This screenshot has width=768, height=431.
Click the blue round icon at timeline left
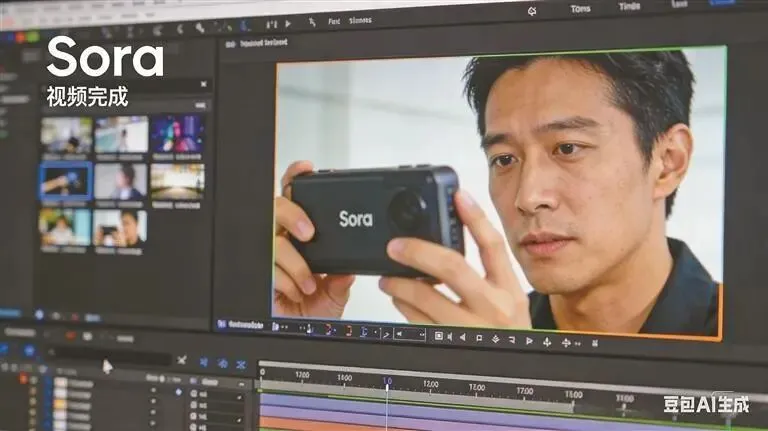coord(29,350)
